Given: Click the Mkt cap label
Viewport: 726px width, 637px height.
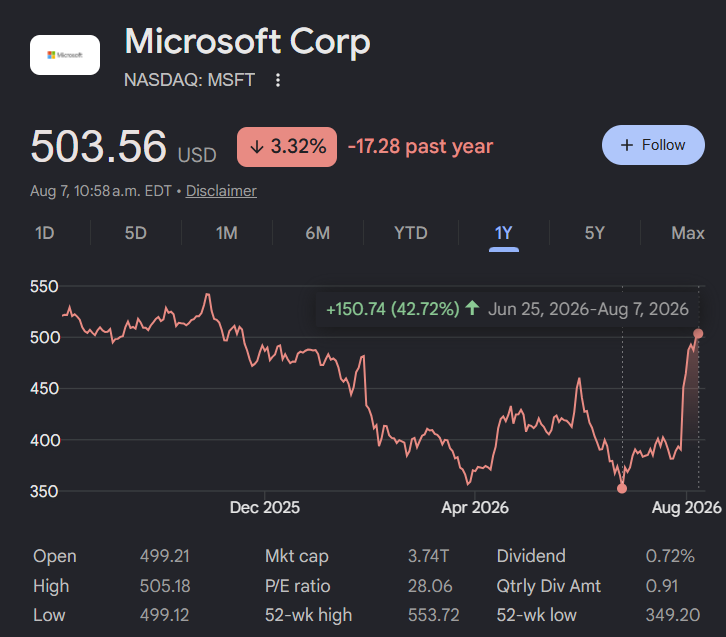Looking at the screenshot, I should (x=297, y=556).
